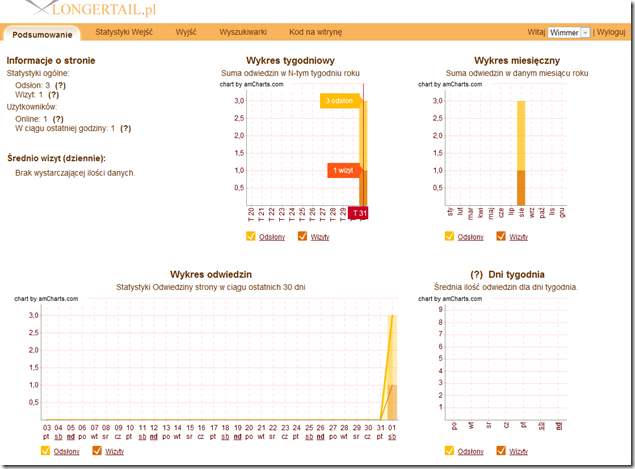Viewport: 635px width, 469px height.
Task: Select the T 31 week marker
Action: click(358, 213)
